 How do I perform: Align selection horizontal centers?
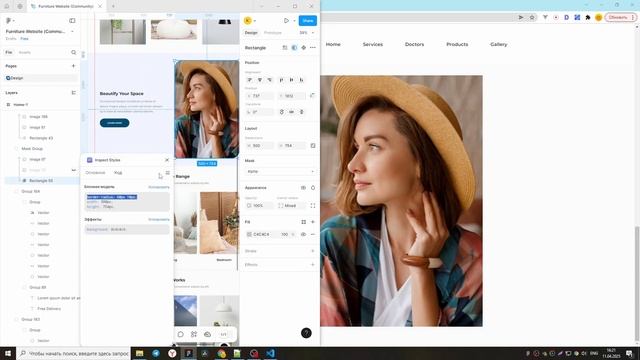click(x=260, y=80)
